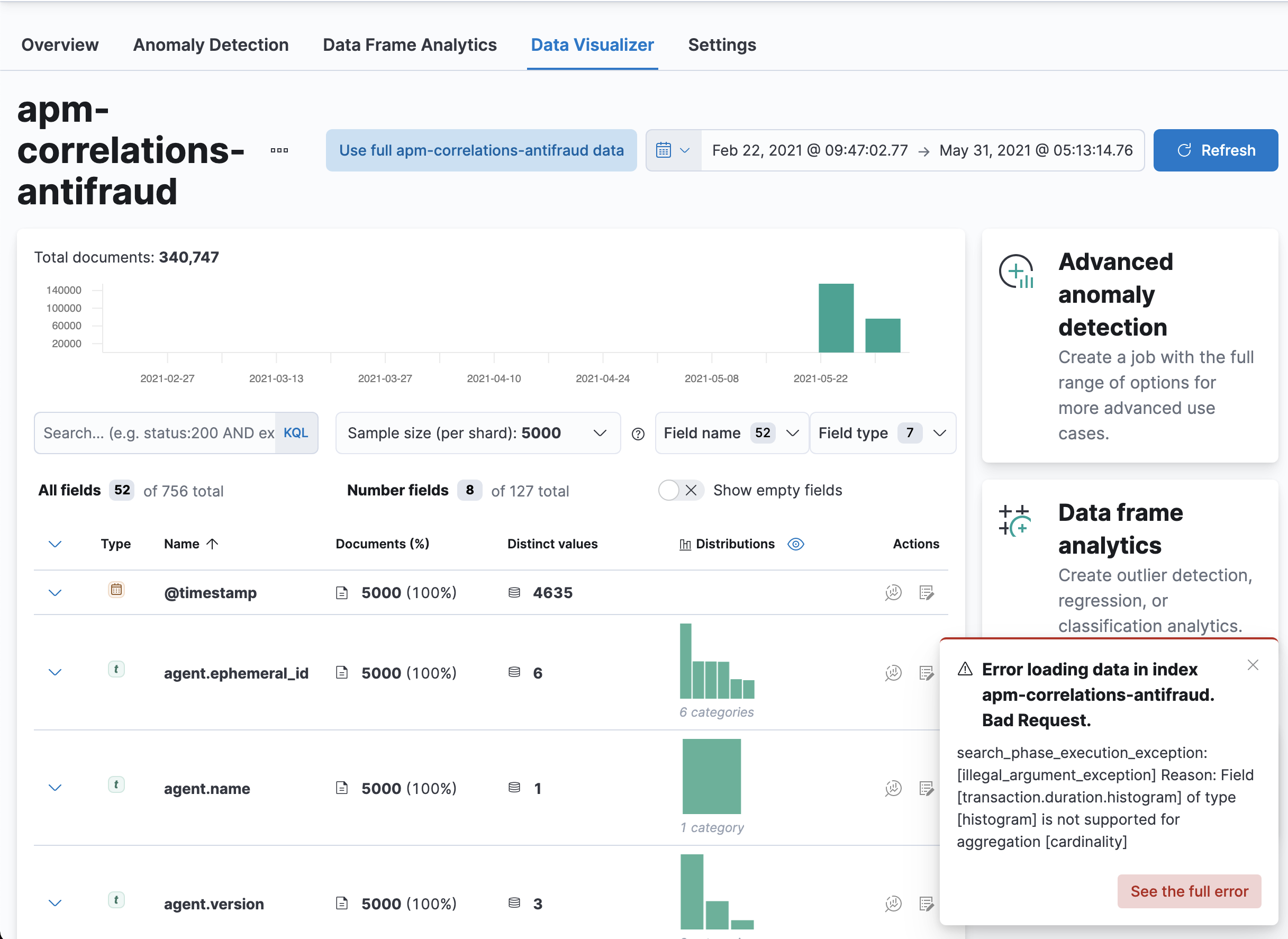Viewport: 1288px width, 939px height.
Task: Click the edit field icon for agent.version
Action: point(926,903)
